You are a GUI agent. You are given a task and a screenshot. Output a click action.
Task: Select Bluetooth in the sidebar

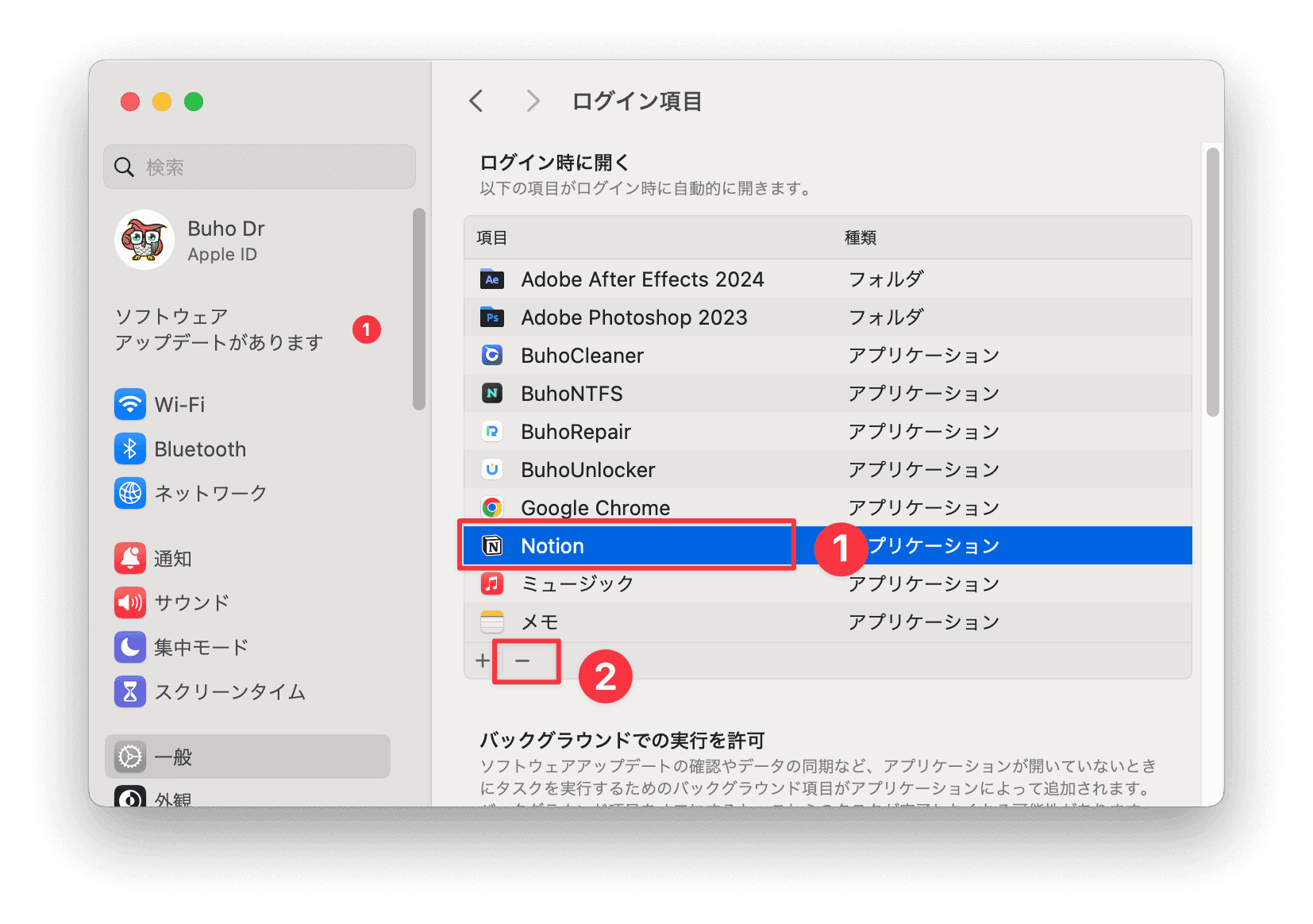(x=248, y=449)
